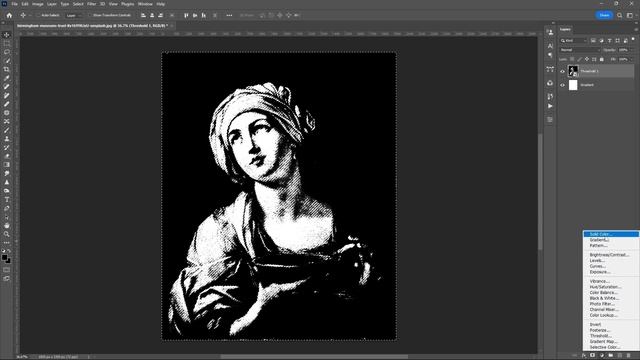The width and height of the screenshot is (640, 360).
Task: Switch to the Layers panel tab
Action: click(565, 29)
